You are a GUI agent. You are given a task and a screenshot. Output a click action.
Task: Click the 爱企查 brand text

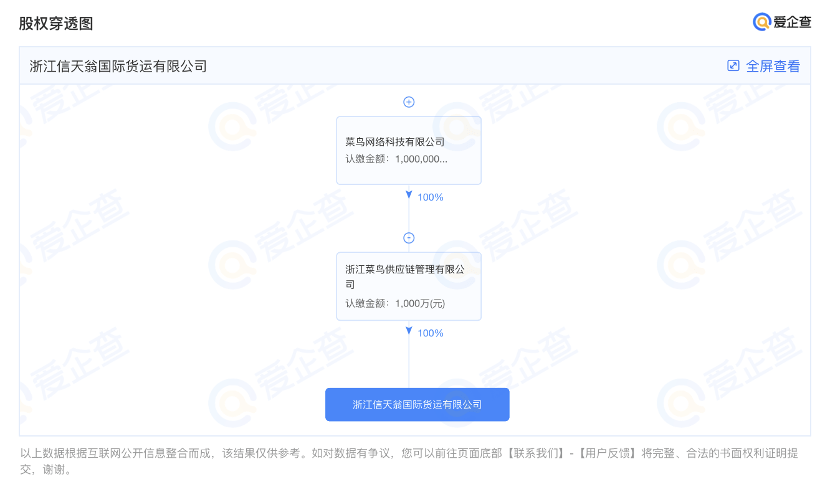(x=792, y=22)
